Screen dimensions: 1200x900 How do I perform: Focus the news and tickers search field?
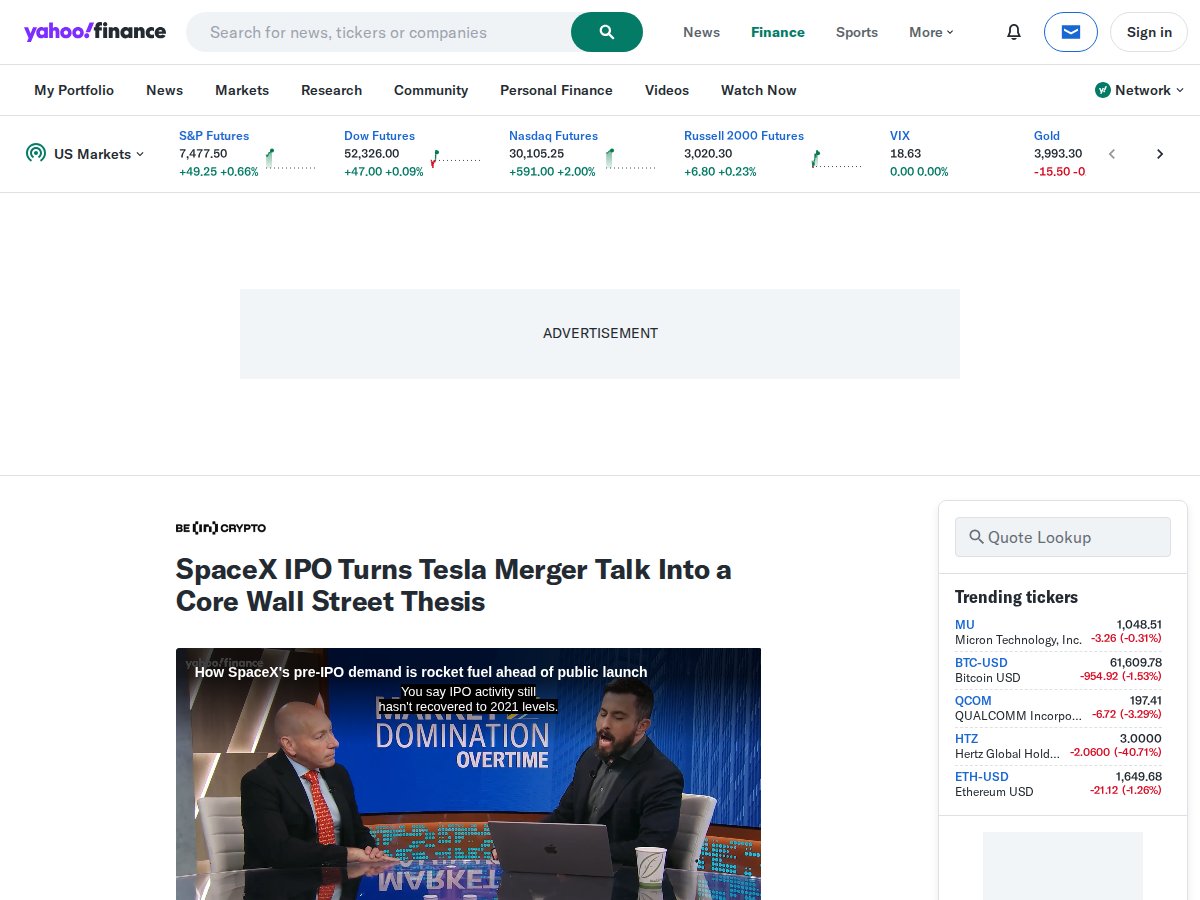[x=380, y=32]
